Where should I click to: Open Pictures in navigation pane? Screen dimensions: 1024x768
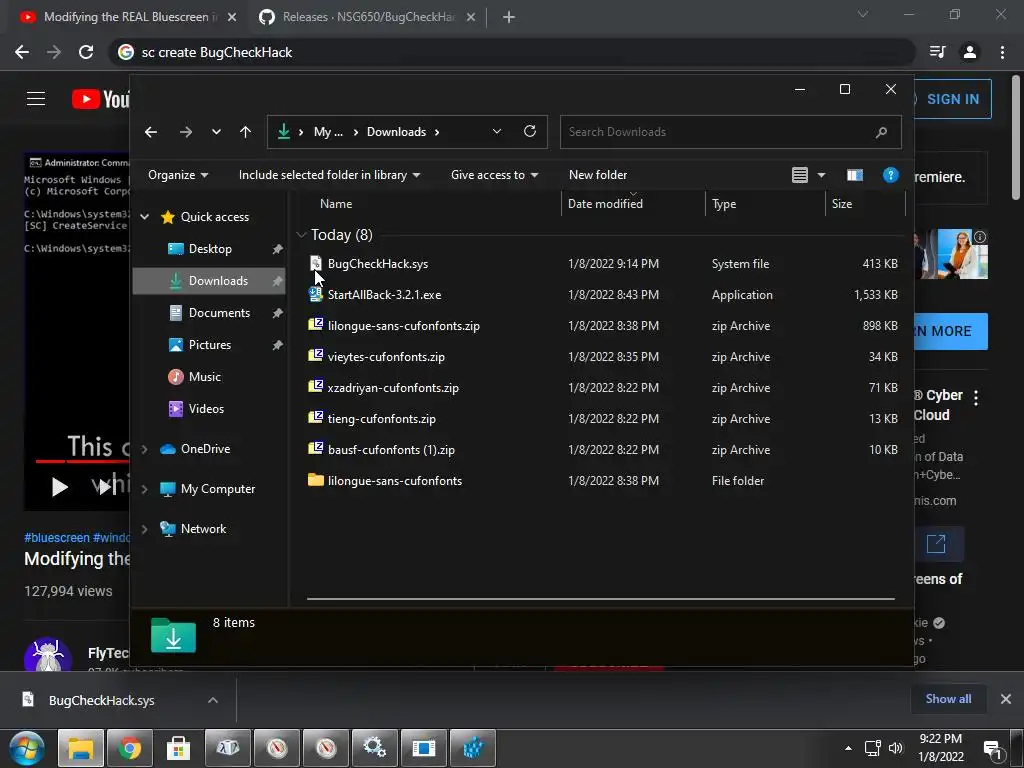coord(209,345)
